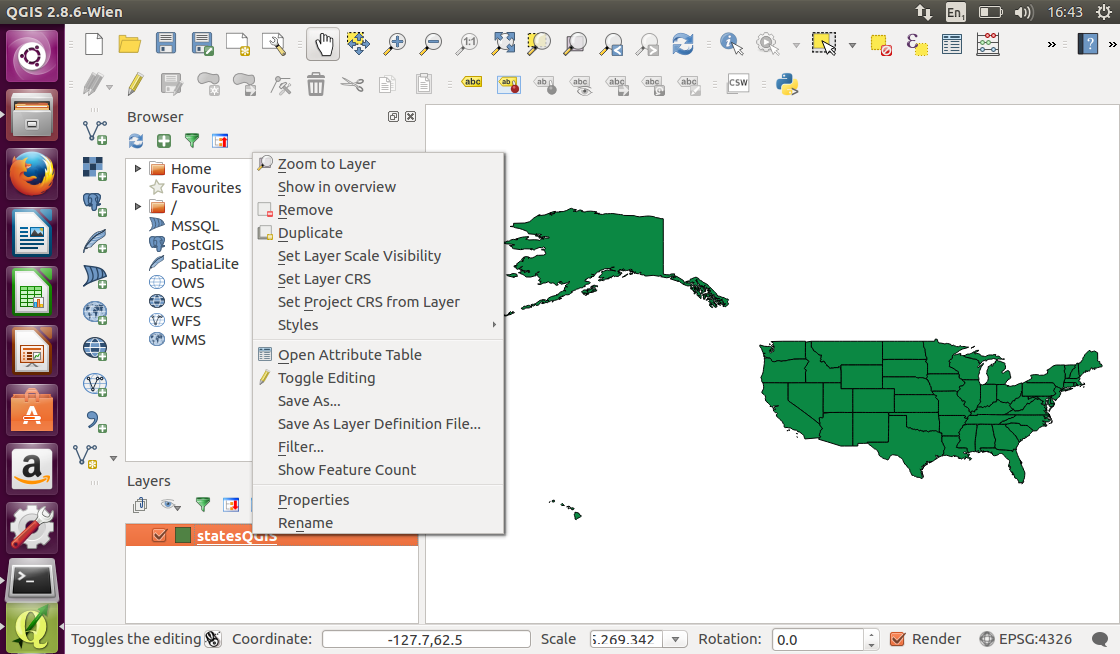Click EPSG:4326 CRS status button
Screen dimensions: 1120x654
coord(1026,639)
